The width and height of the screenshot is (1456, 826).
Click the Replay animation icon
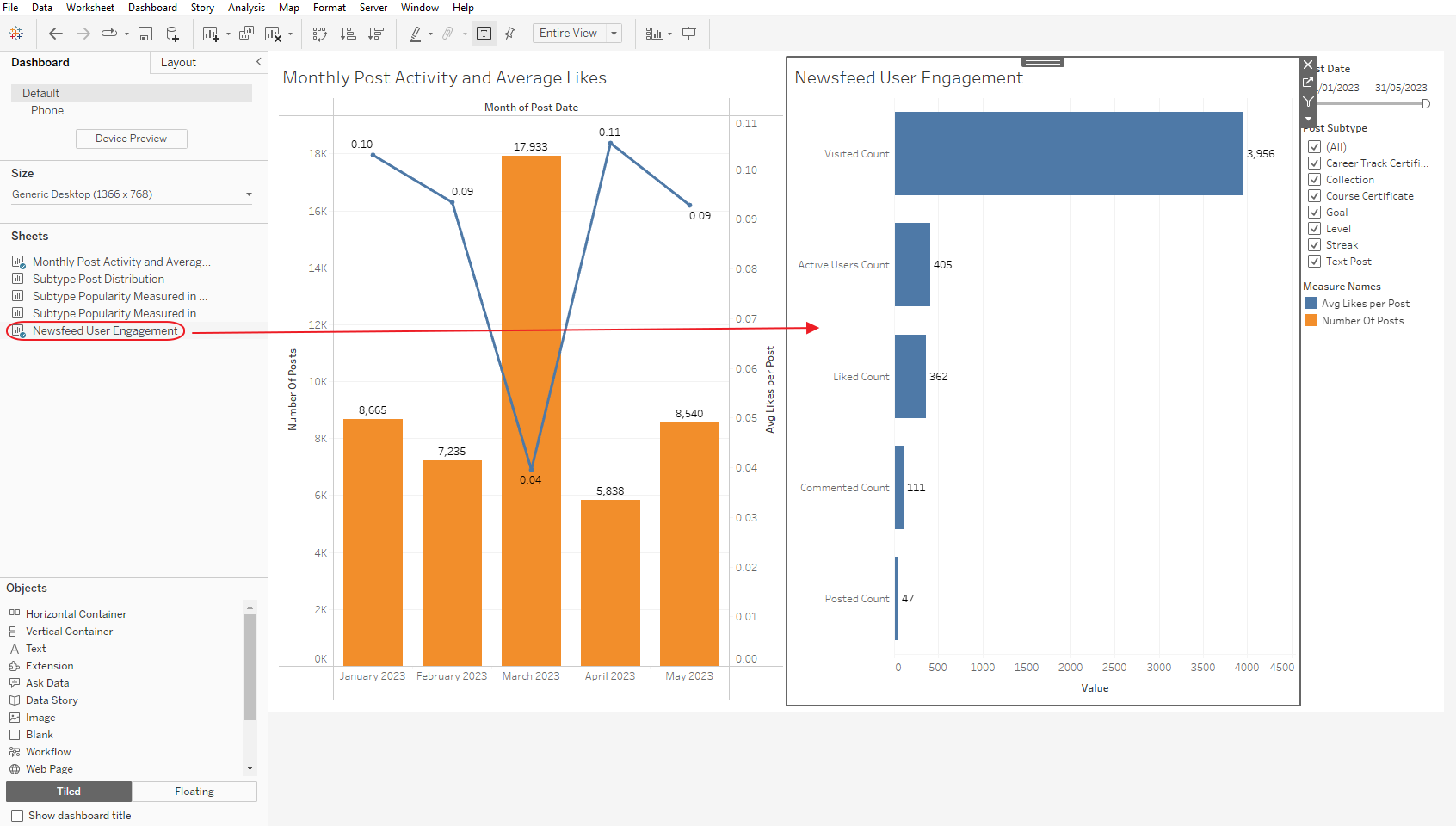click(x=109, y=34)
